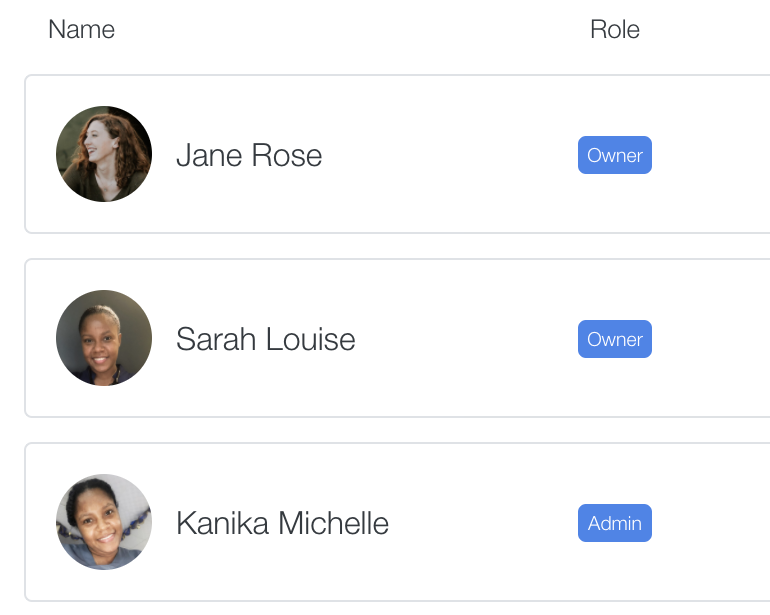Select the blank space between Sarah Louise and Owner

click(467, 339)
